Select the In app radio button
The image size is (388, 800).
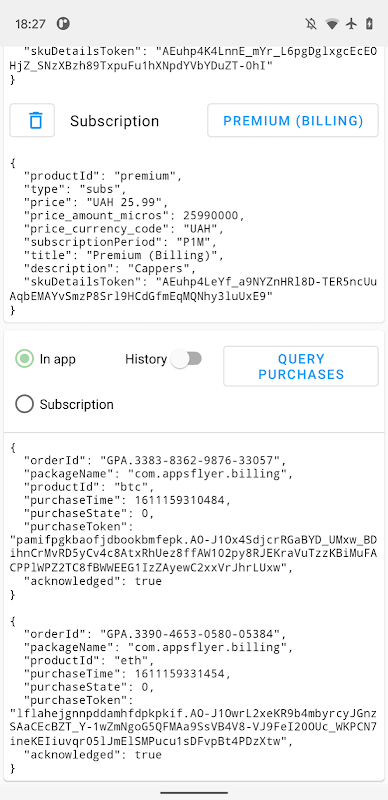[24, 359]
